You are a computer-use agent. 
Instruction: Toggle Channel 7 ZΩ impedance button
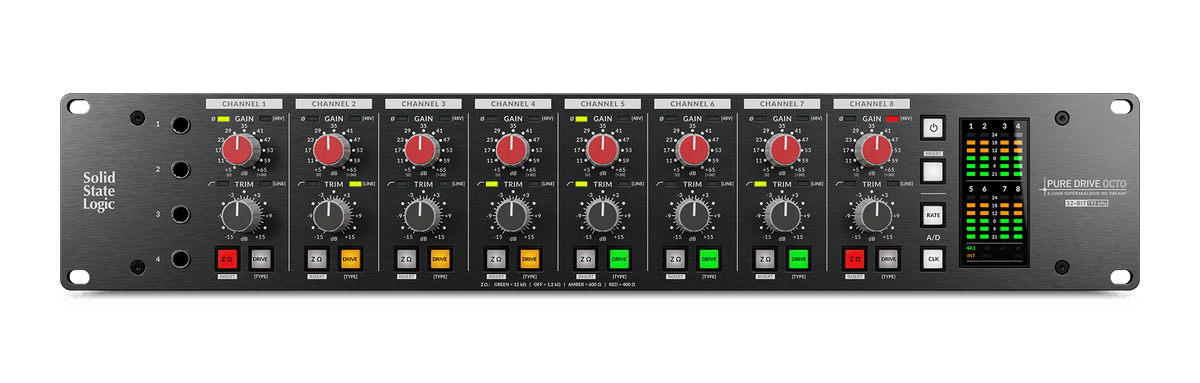pyautogui.click(x=766, y=258)
